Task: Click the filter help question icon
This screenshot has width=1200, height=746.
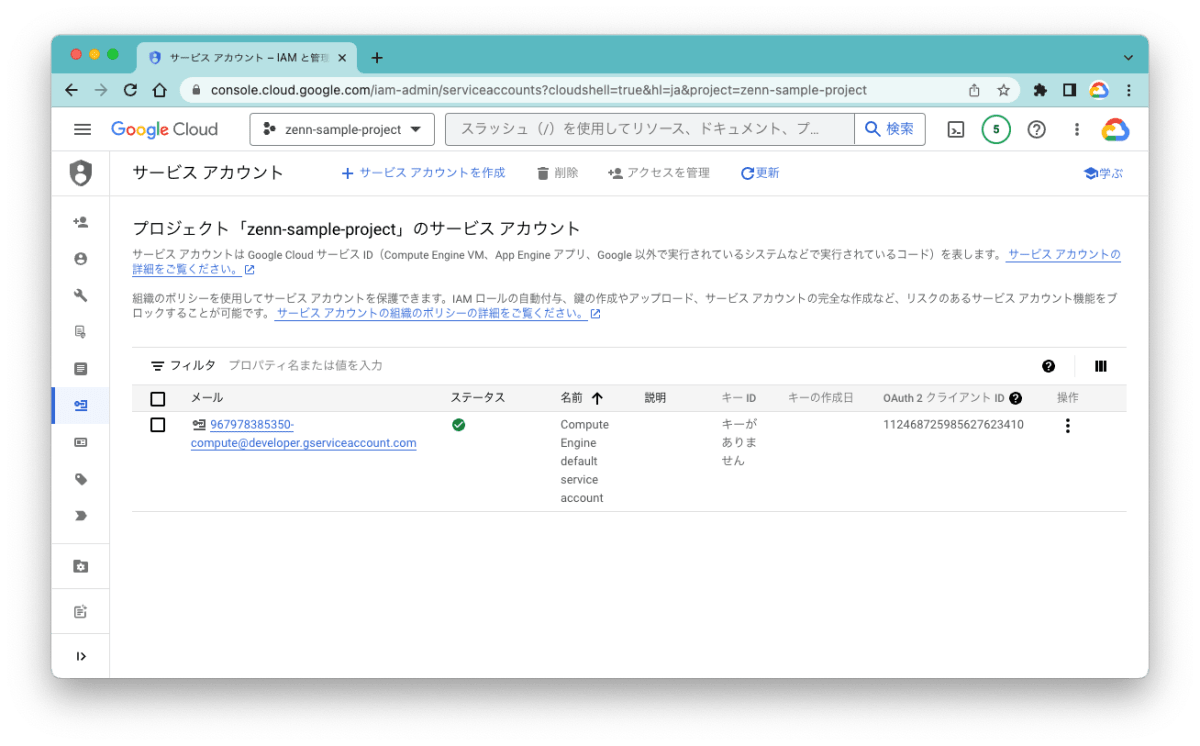Action: [1048, 366]
